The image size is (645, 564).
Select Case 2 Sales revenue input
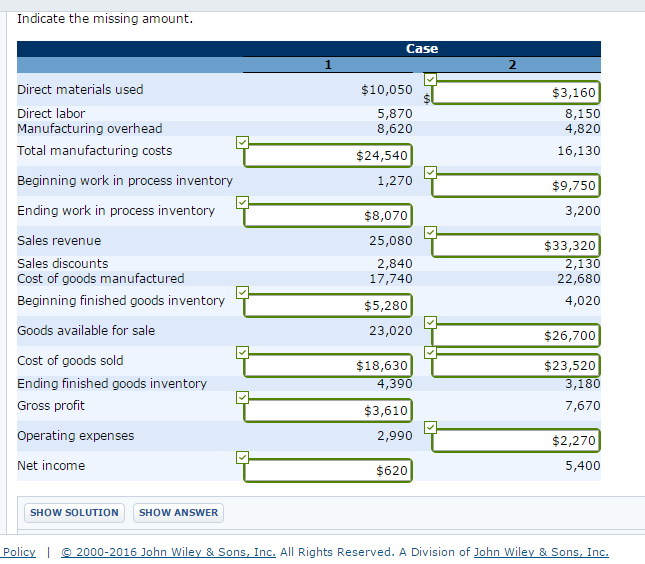(x=516, y=245)
